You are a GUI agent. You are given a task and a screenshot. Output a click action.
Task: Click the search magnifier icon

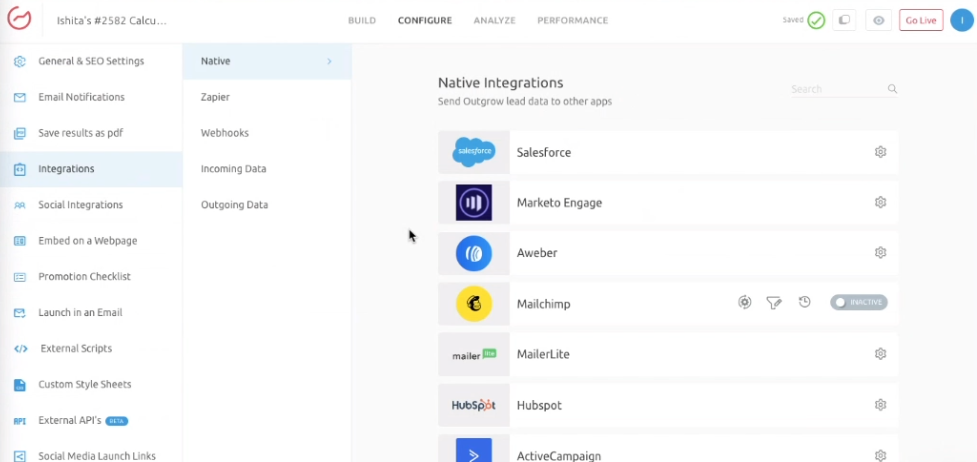[x=892, y=89]
